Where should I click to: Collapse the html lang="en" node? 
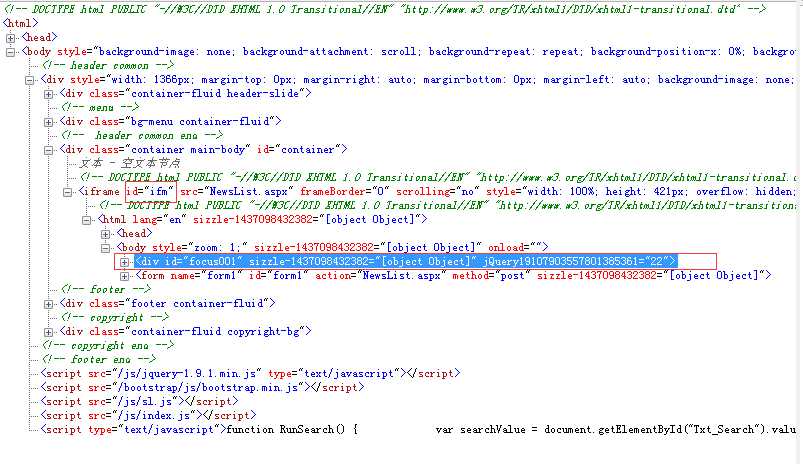pyautogui.click(x=86, y=220)
